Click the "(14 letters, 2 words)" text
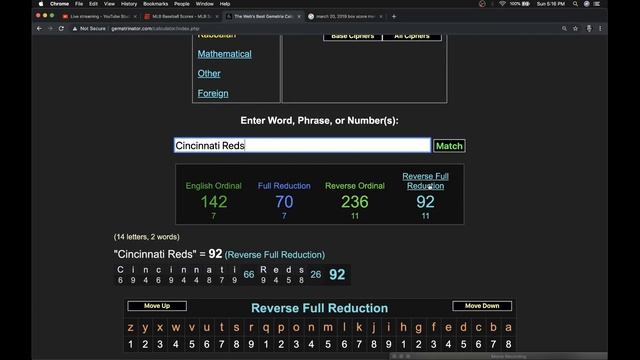Viewport: 640px width, 360px height. coord(147,237)
